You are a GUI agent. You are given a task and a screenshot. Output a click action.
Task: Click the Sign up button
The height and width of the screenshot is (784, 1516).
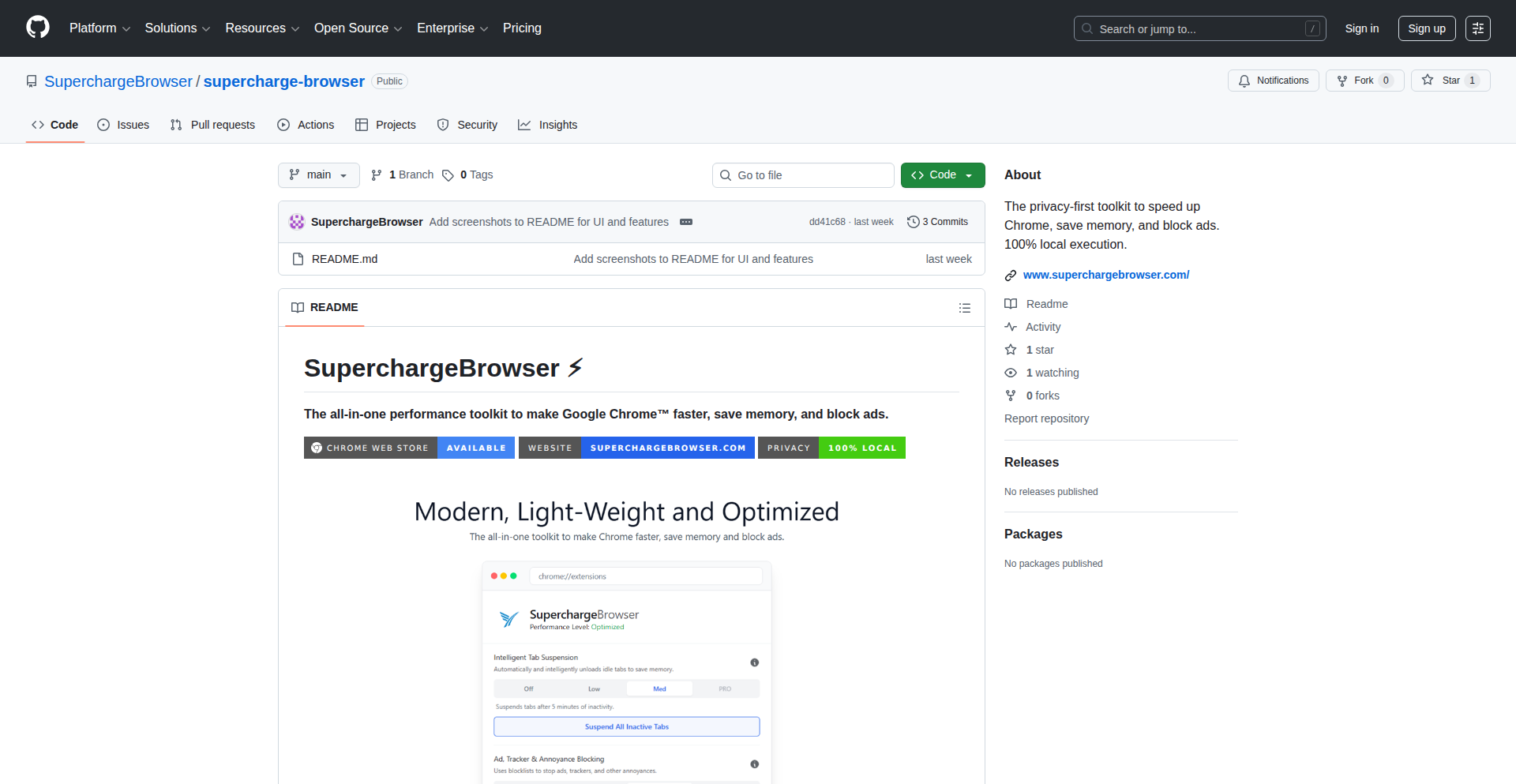click(1426, 28)
